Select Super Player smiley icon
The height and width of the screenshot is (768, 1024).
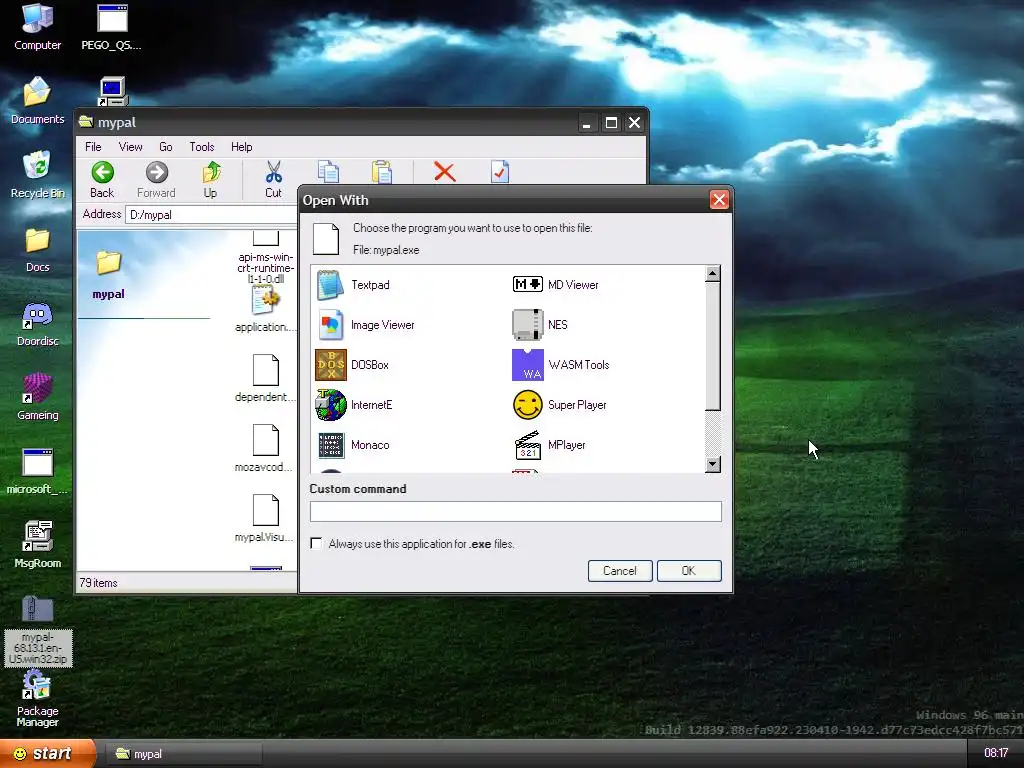tap(528, 405)
